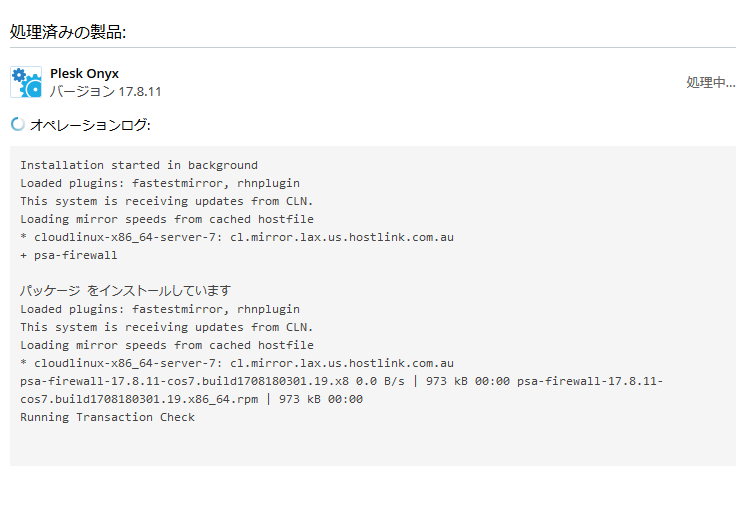
Task: Click the first cloudlinux-x86_64-server-7 mirror line
Action: 237,237
